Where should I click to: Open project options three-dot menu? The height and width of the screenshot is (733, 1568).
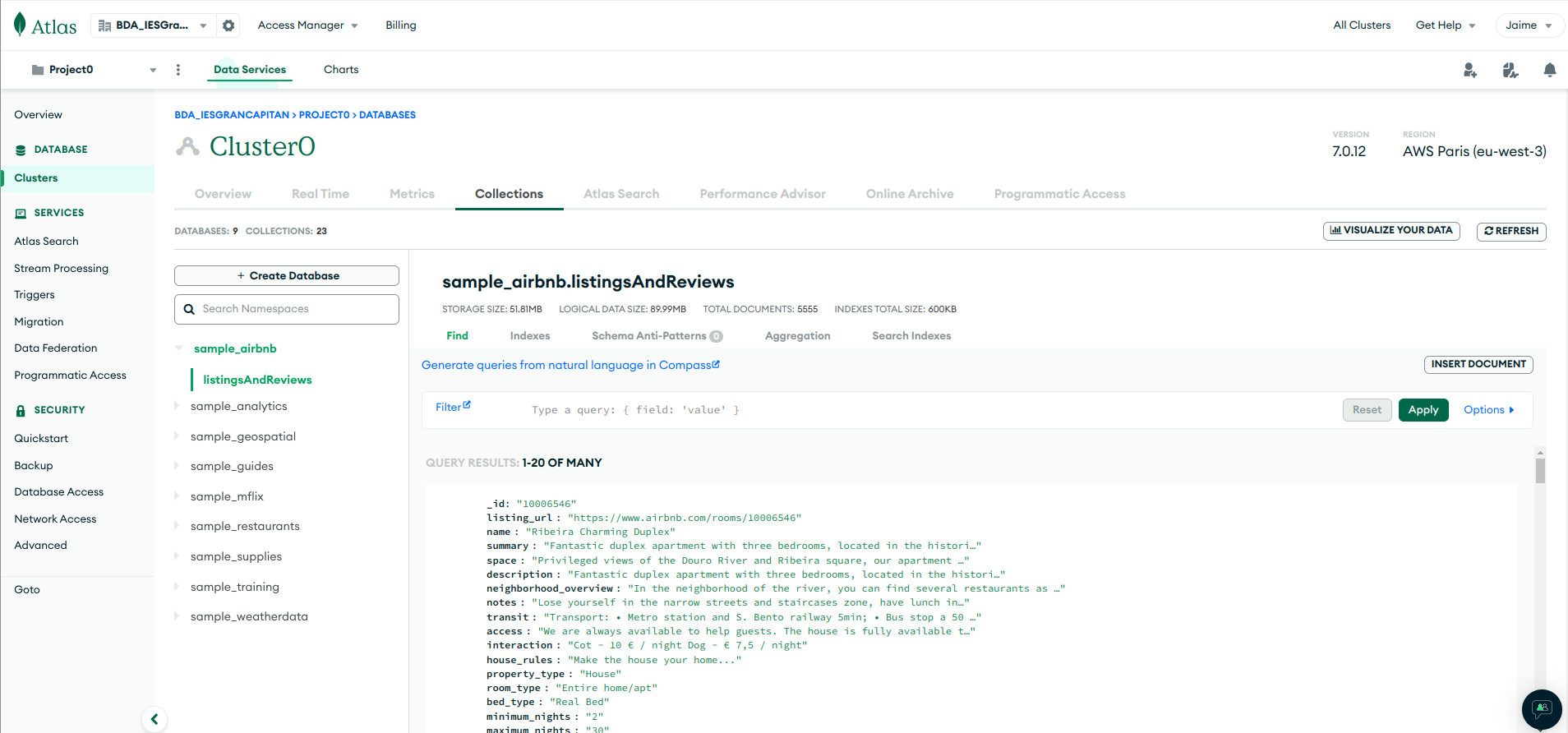pyautogui.click(x=178, y=70)
